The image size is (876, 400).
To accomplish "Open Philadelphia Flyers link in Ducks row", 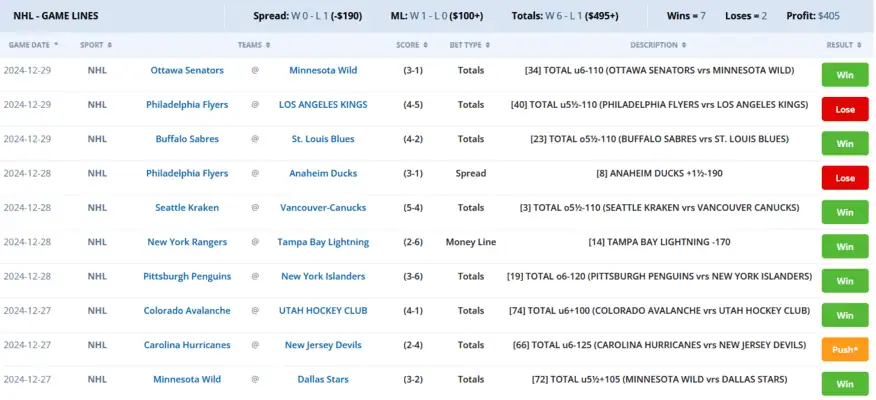I will point(187,173).
